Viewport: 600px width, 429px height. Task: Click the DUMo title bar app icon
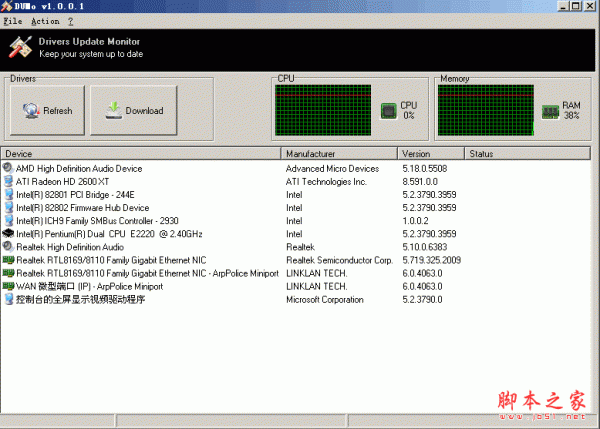click(7, 6)
